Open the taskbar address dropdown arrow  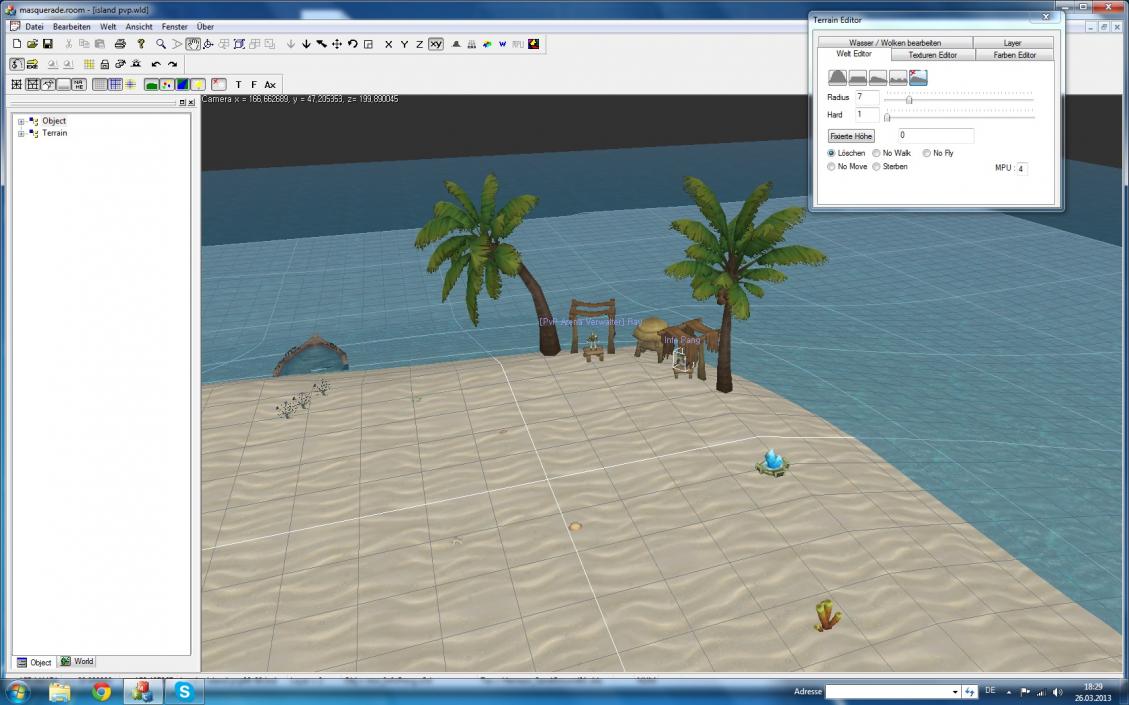955,691
